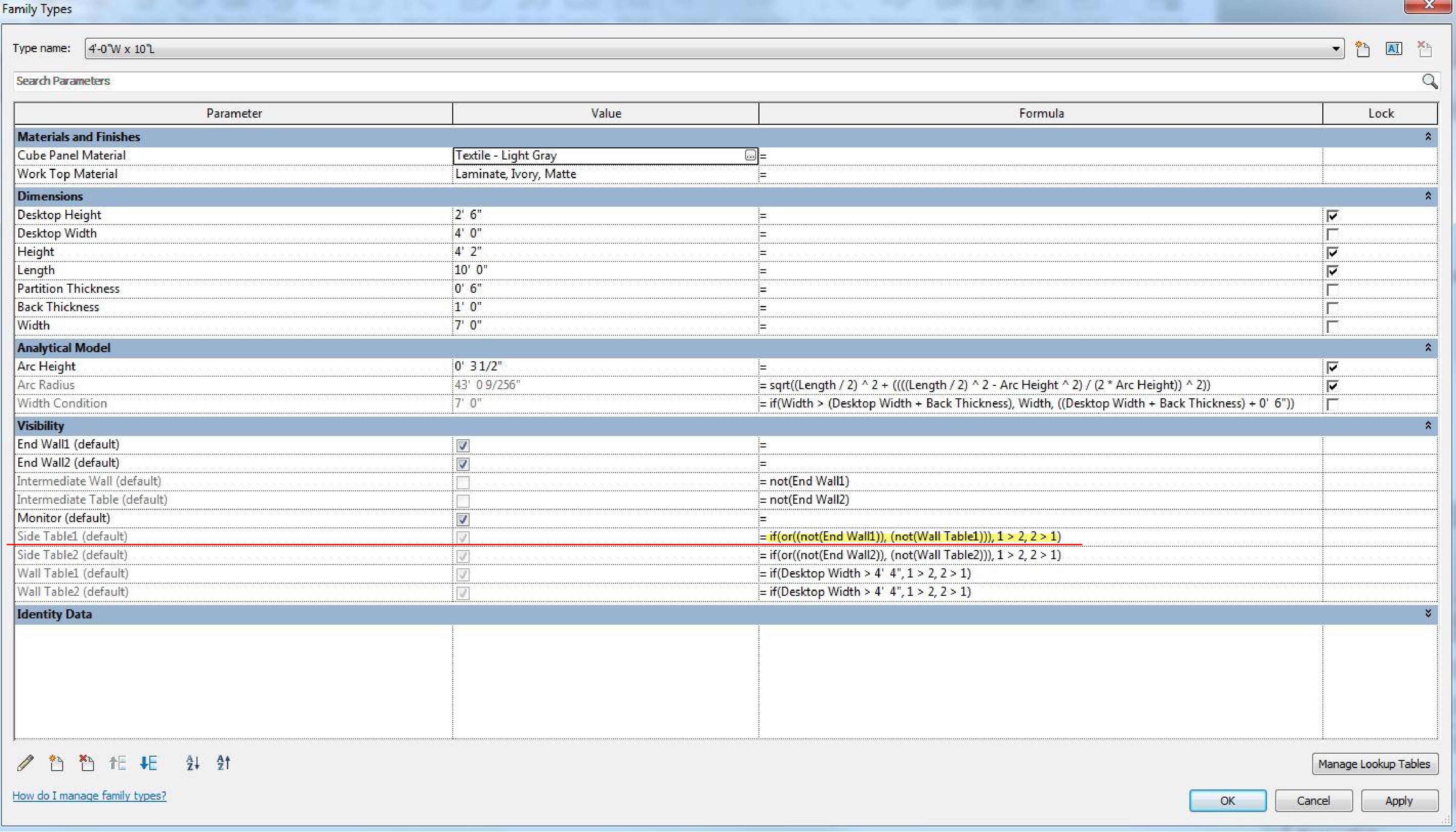Click the Parameter column header
Screen dimensions: 1456x832
coord(233,113)
